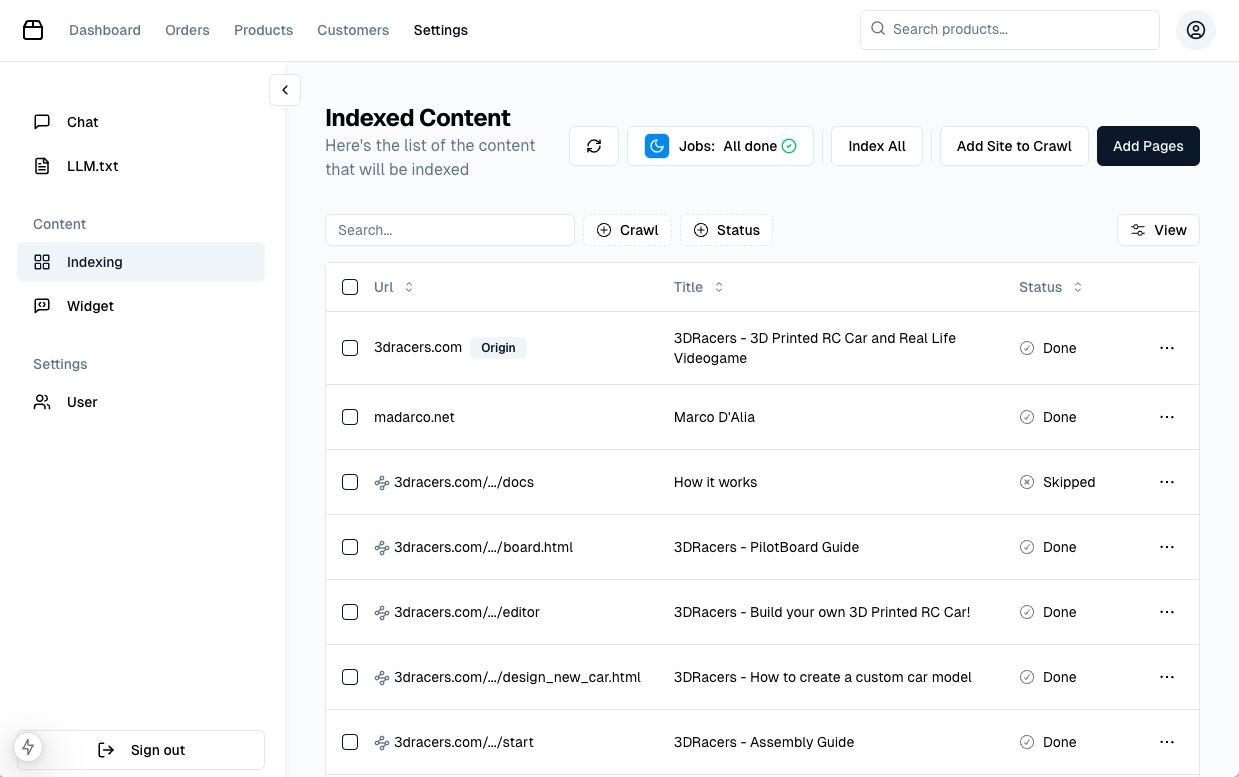The height and width of the screenshot is (777, 1239).
Task: Click the refresh icon button
Action: click(x=594, y=146)
